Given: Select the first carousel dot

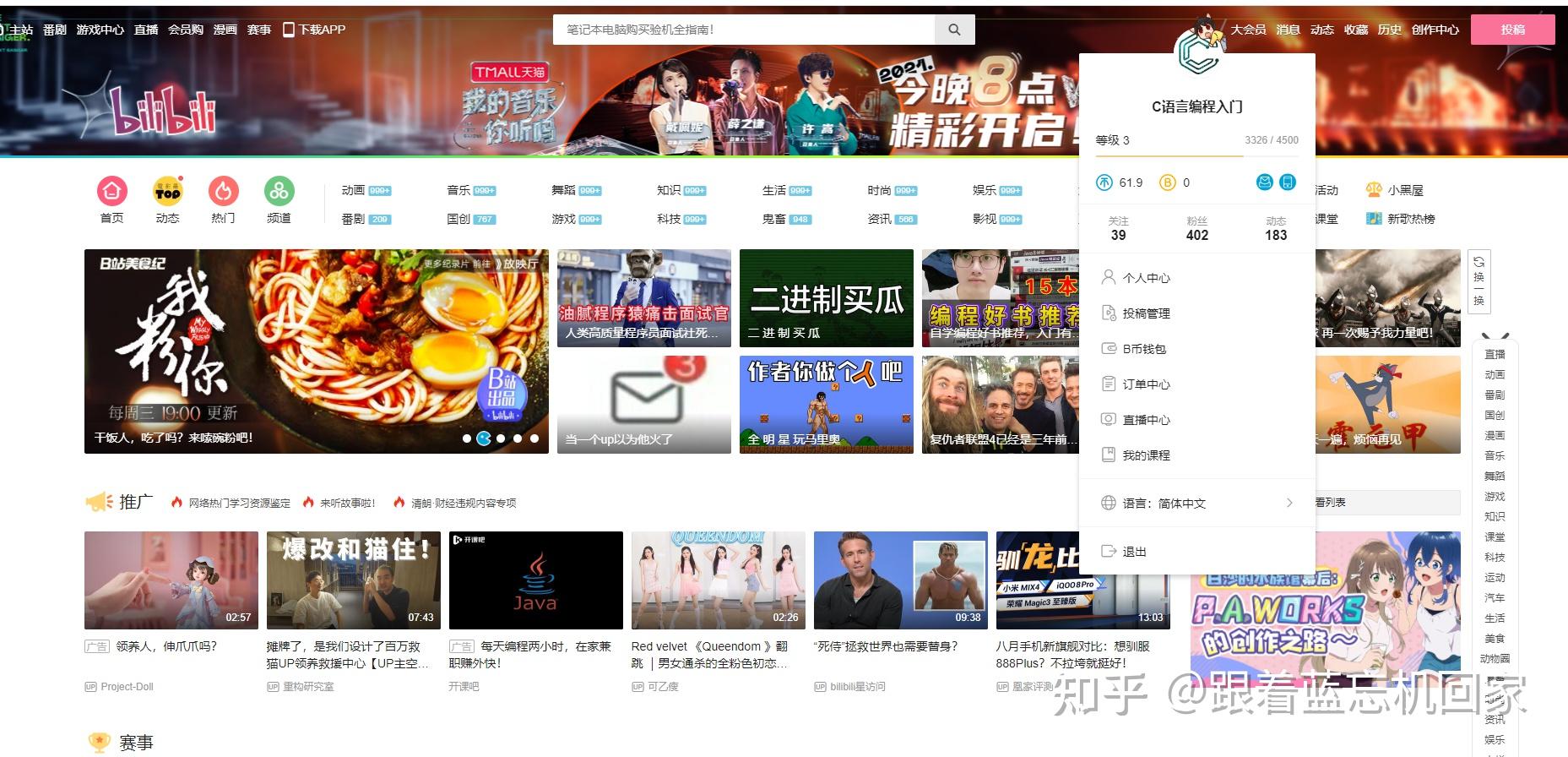Looking at the screenshot, I should click(x=467, y=438).
